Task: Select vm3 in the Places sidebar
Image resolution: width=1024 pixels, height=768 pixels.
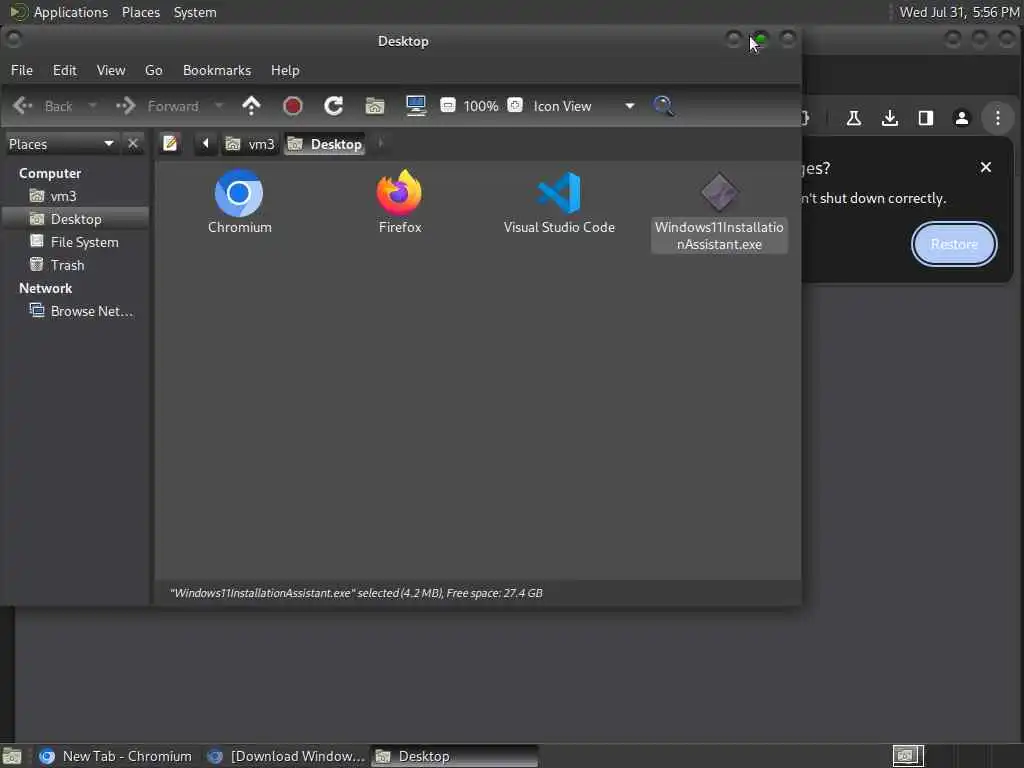Action: coord(76,196)
